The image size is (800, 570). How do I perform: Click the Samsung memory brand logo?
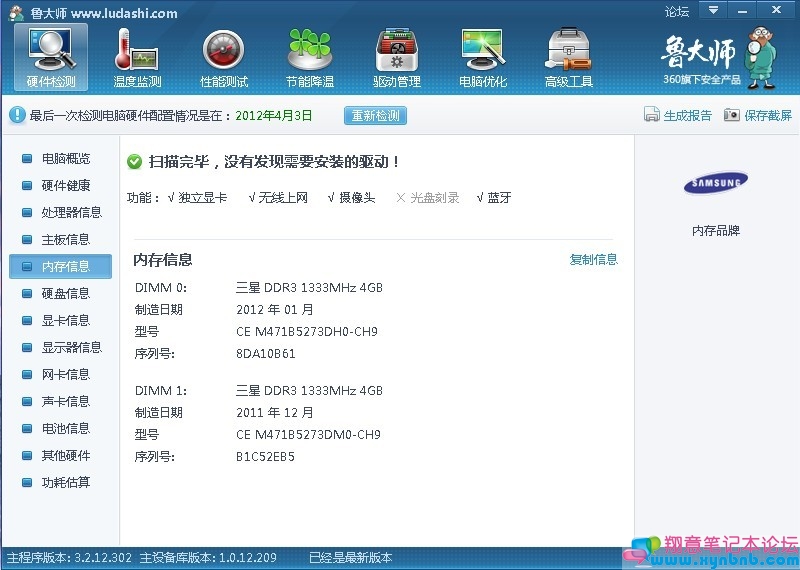tap(716, 183)
